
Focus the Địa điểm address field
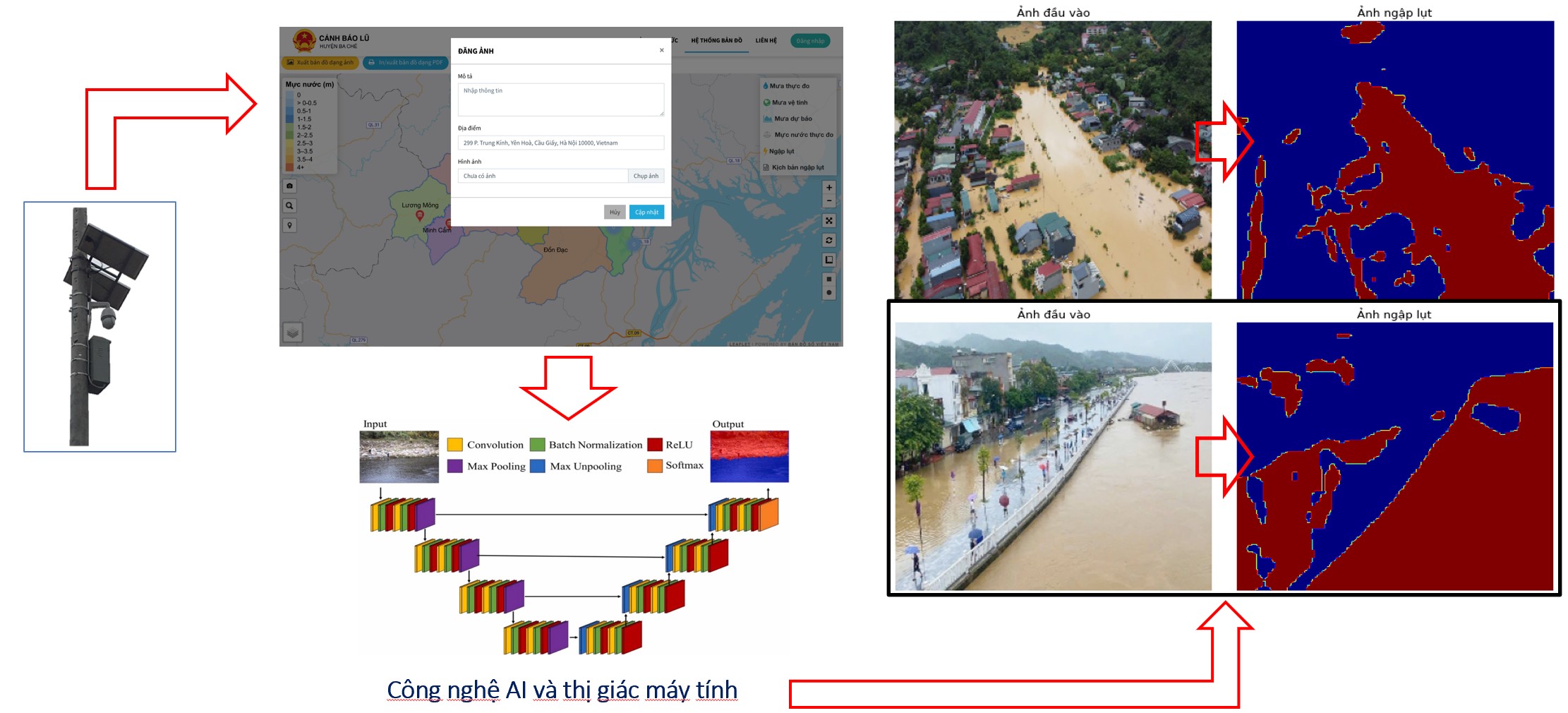tap(561, 143)
